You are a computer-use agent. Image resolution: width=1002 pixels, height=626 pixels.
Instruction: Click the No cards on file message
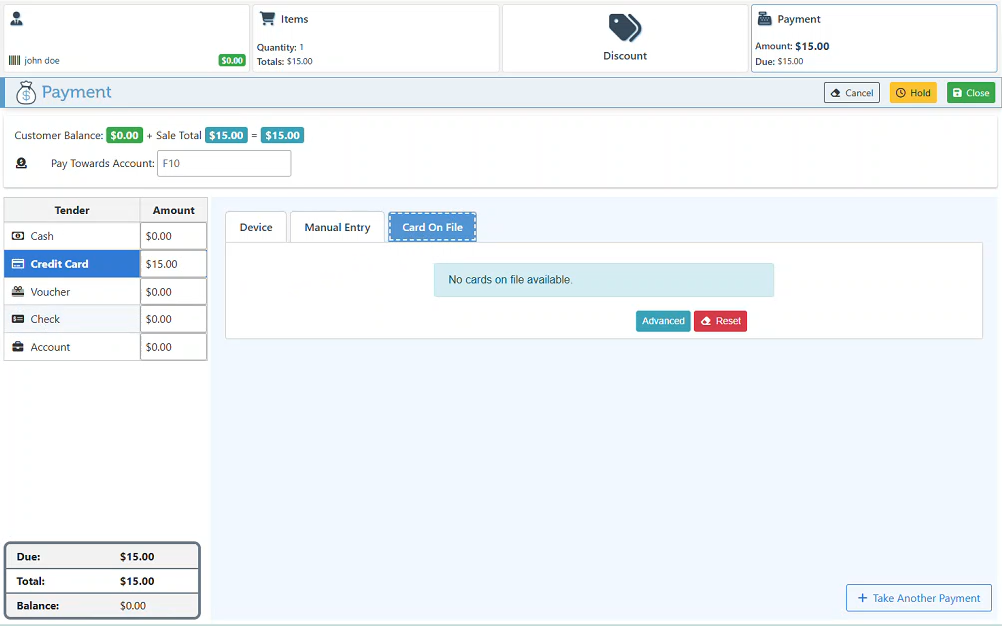pos(603,280)
